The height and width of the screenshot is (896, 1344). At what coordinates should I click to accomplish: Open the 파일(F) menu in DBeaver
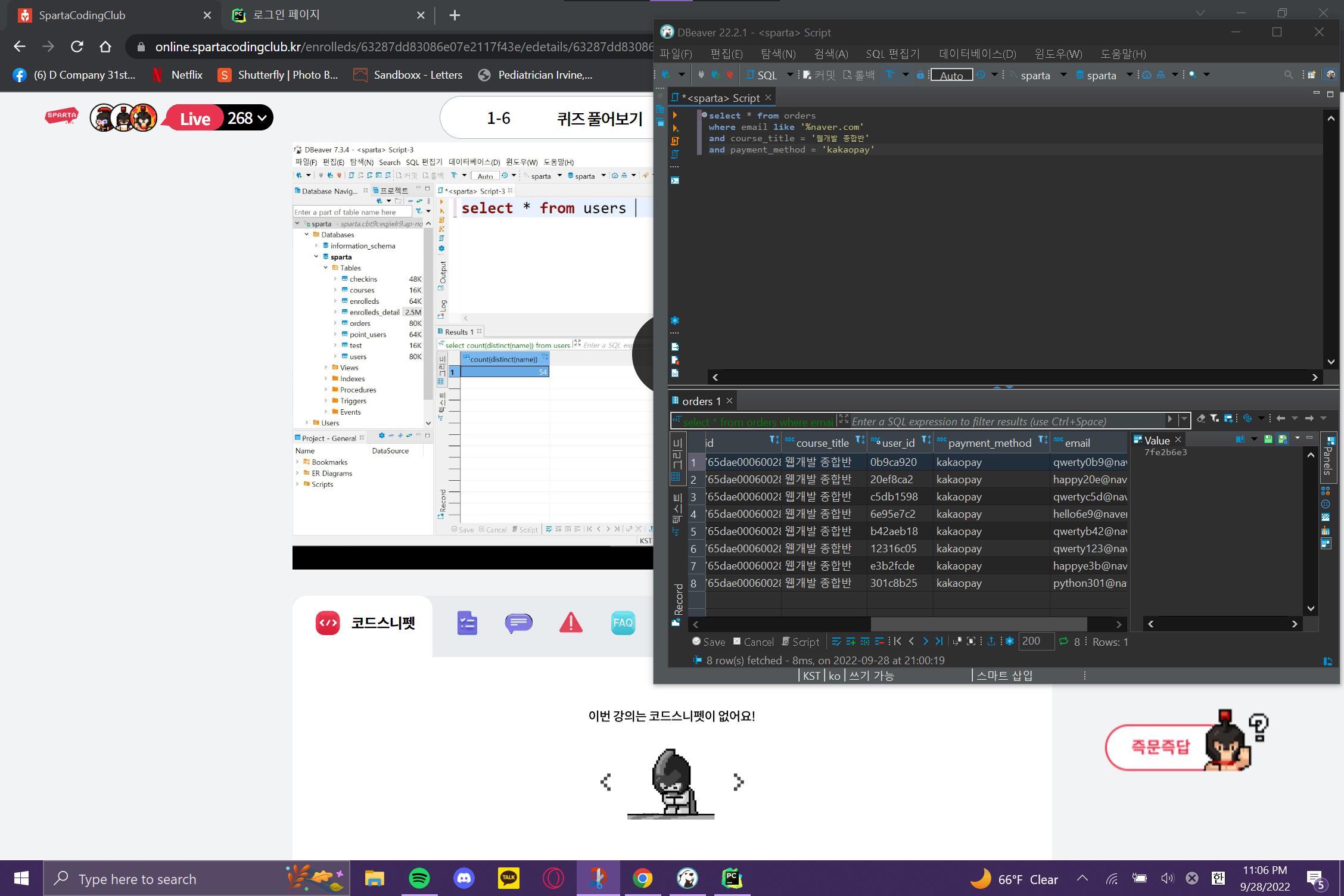[x=676, y=54]
